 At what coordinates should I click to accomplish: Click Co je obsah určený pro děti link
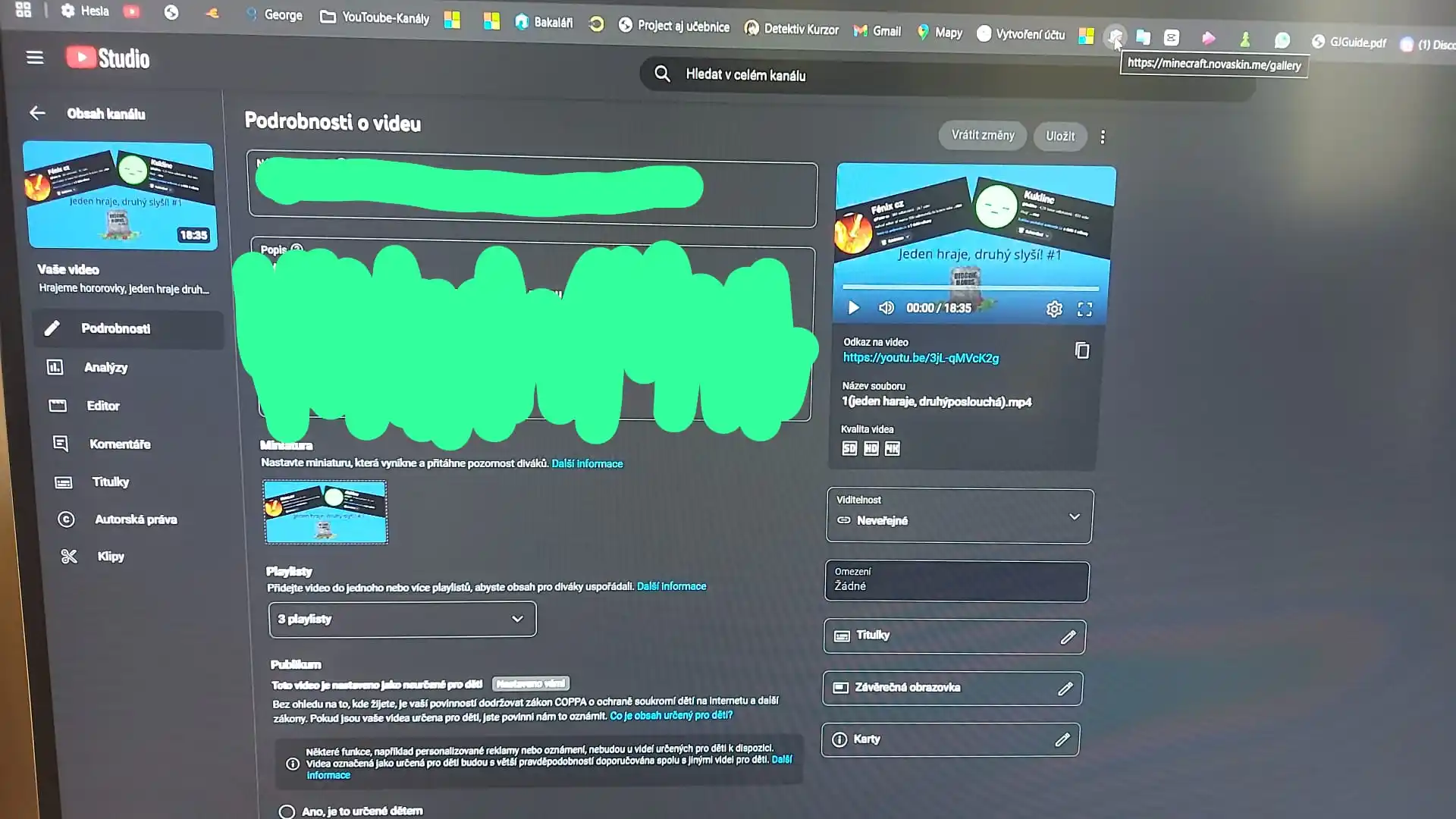tap(671, 715)
